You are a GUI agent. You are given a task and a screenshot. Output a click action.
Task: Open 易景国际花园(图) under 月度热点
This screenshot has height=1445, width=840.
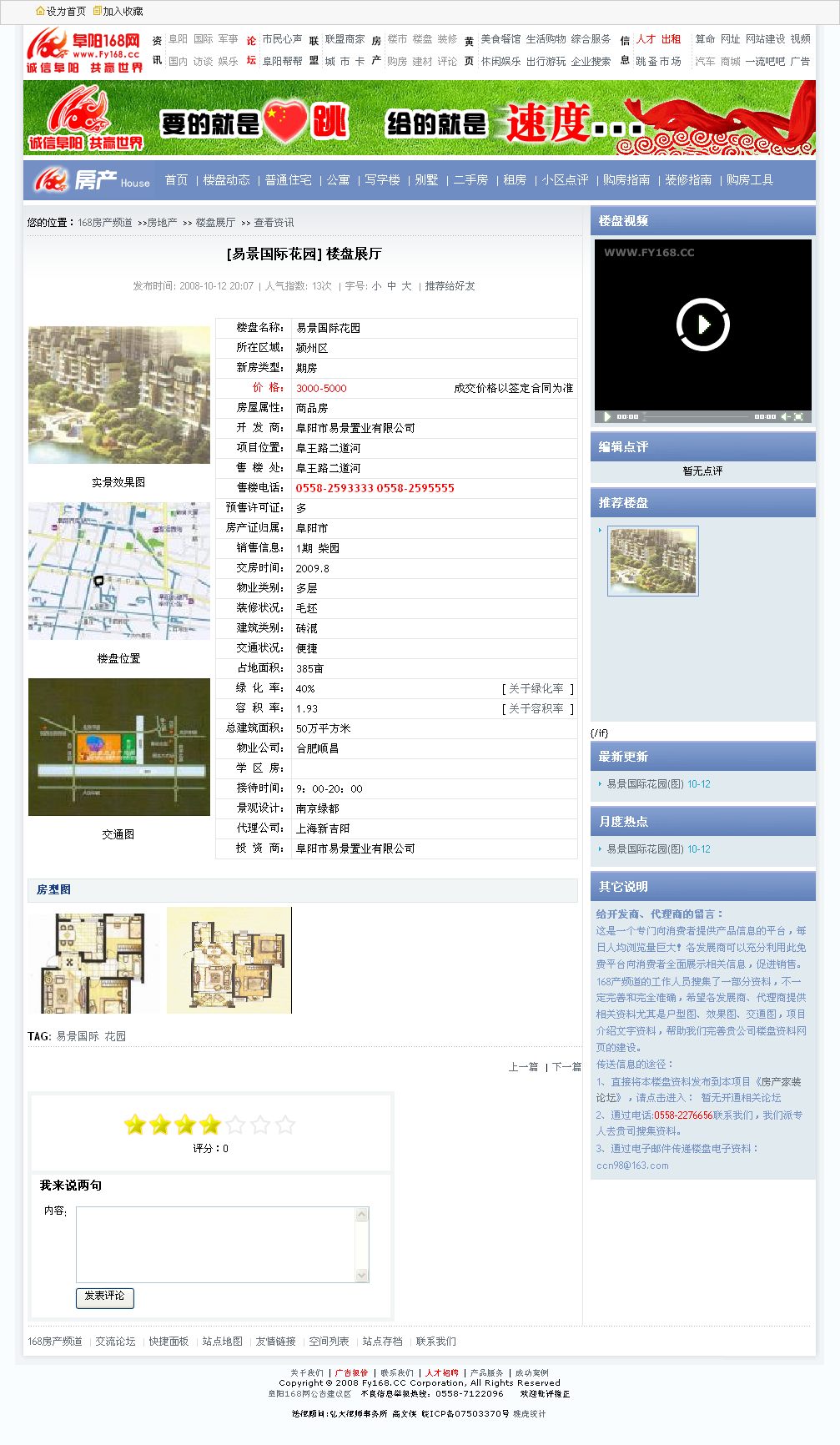[645, 849]
